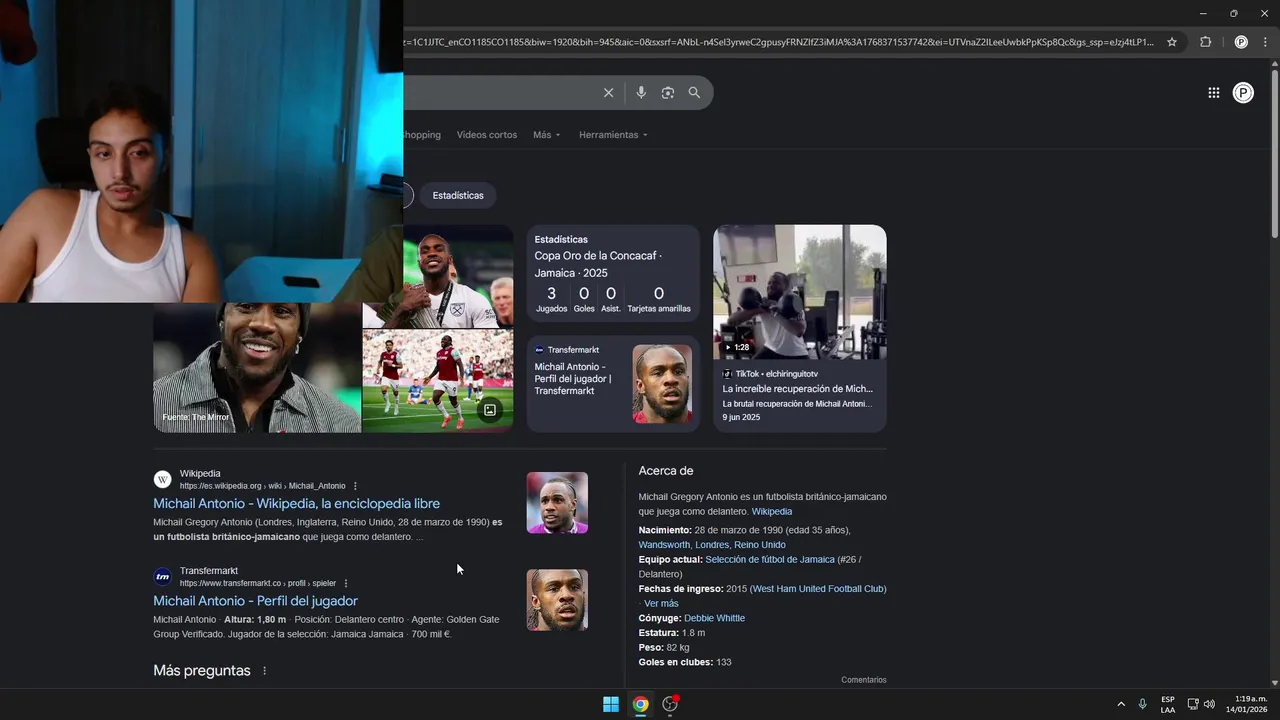Viewport: 1280px width, 720px height.
Task: Open Google Lens image search icon
Action: pyautogui.click(x=667, y=93)
